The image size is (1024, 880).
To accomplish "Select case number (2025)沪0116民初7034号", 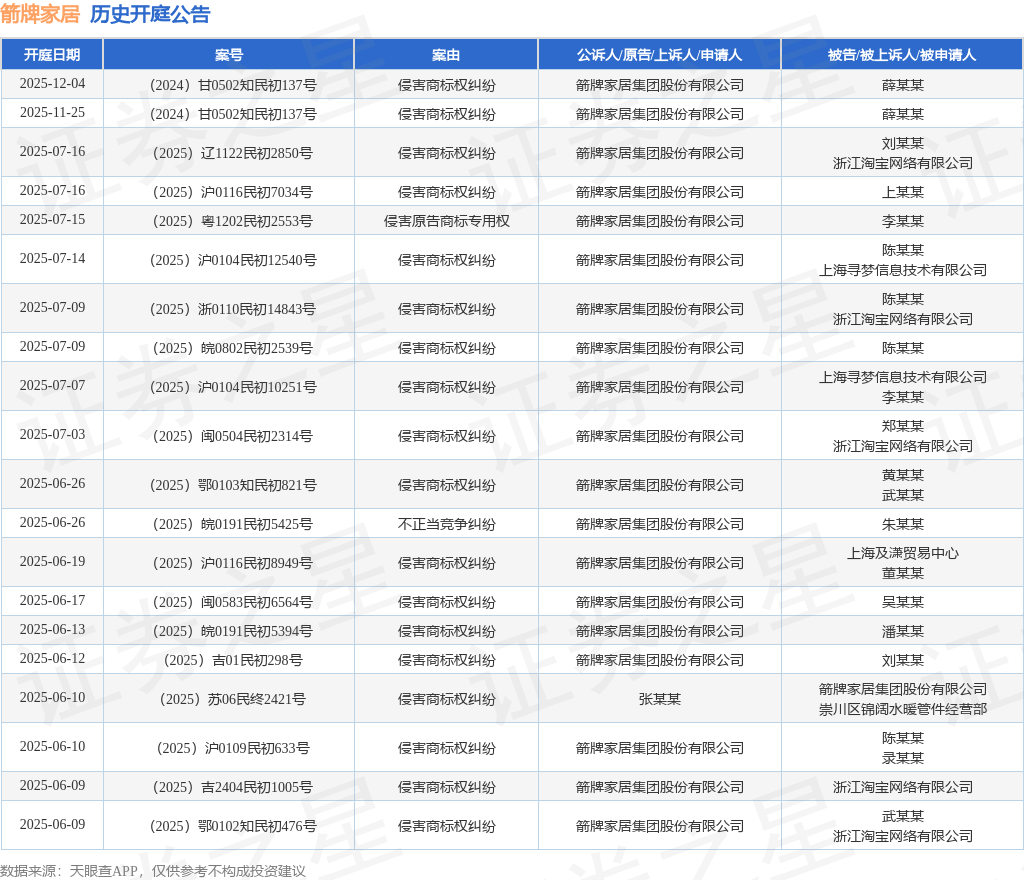I will pos(232,192).
